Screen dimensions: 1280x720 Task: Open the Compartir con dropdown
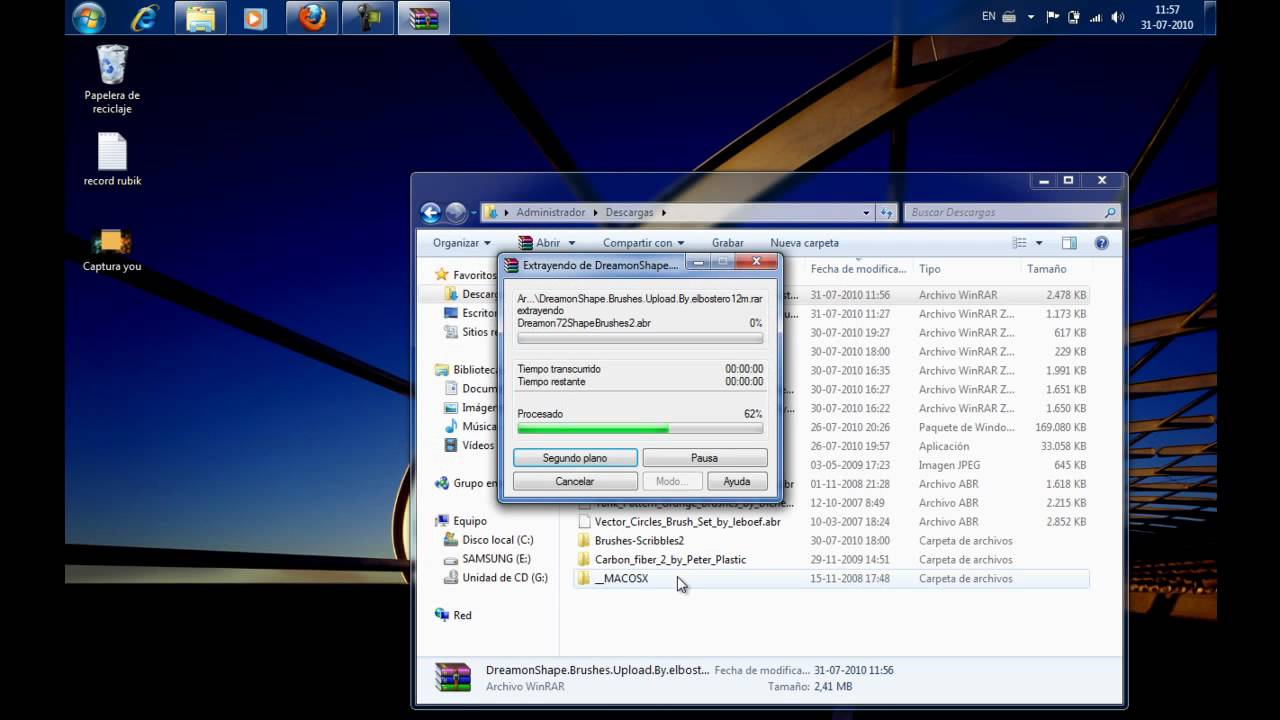(x=643, y=243)
